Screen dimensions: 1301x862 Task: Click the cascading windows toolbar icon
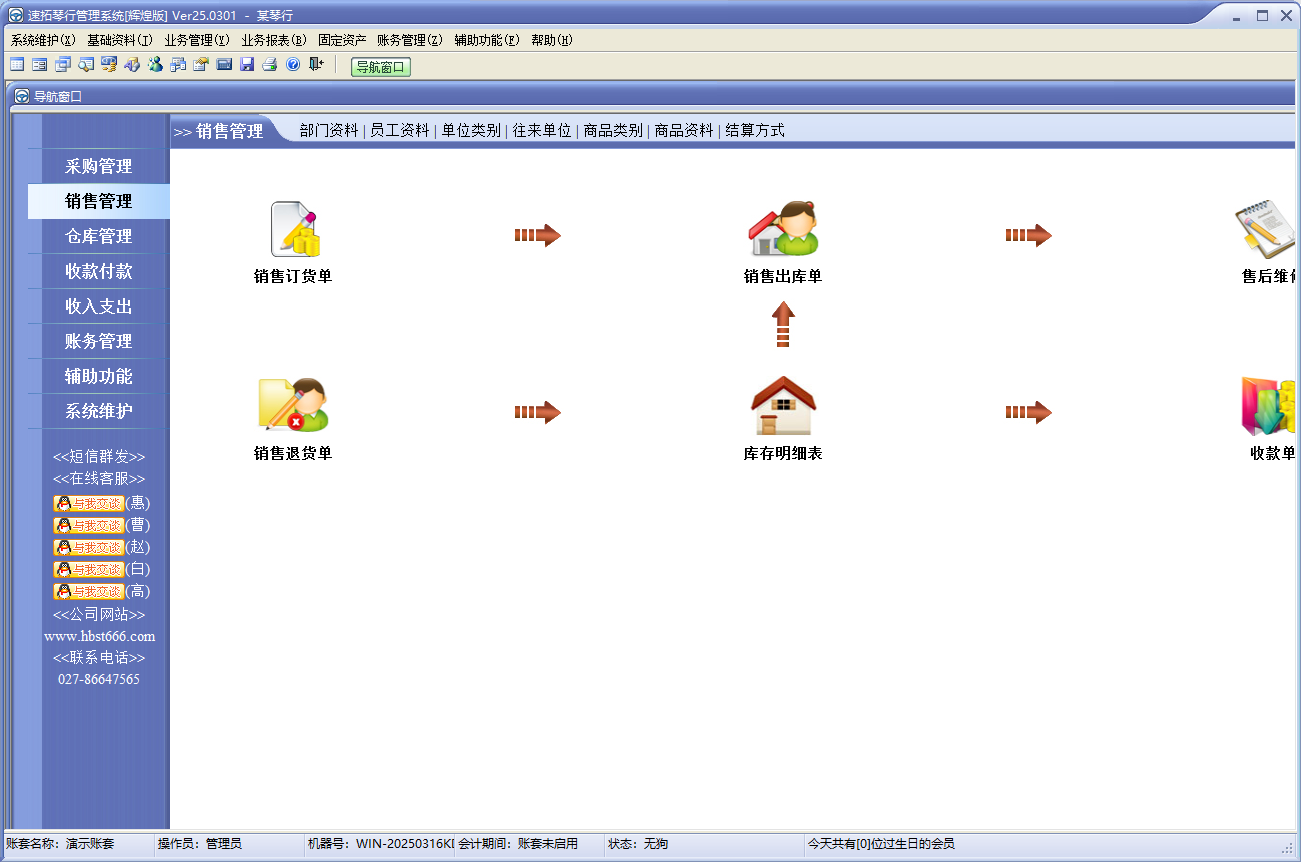[x=63, y=65]
